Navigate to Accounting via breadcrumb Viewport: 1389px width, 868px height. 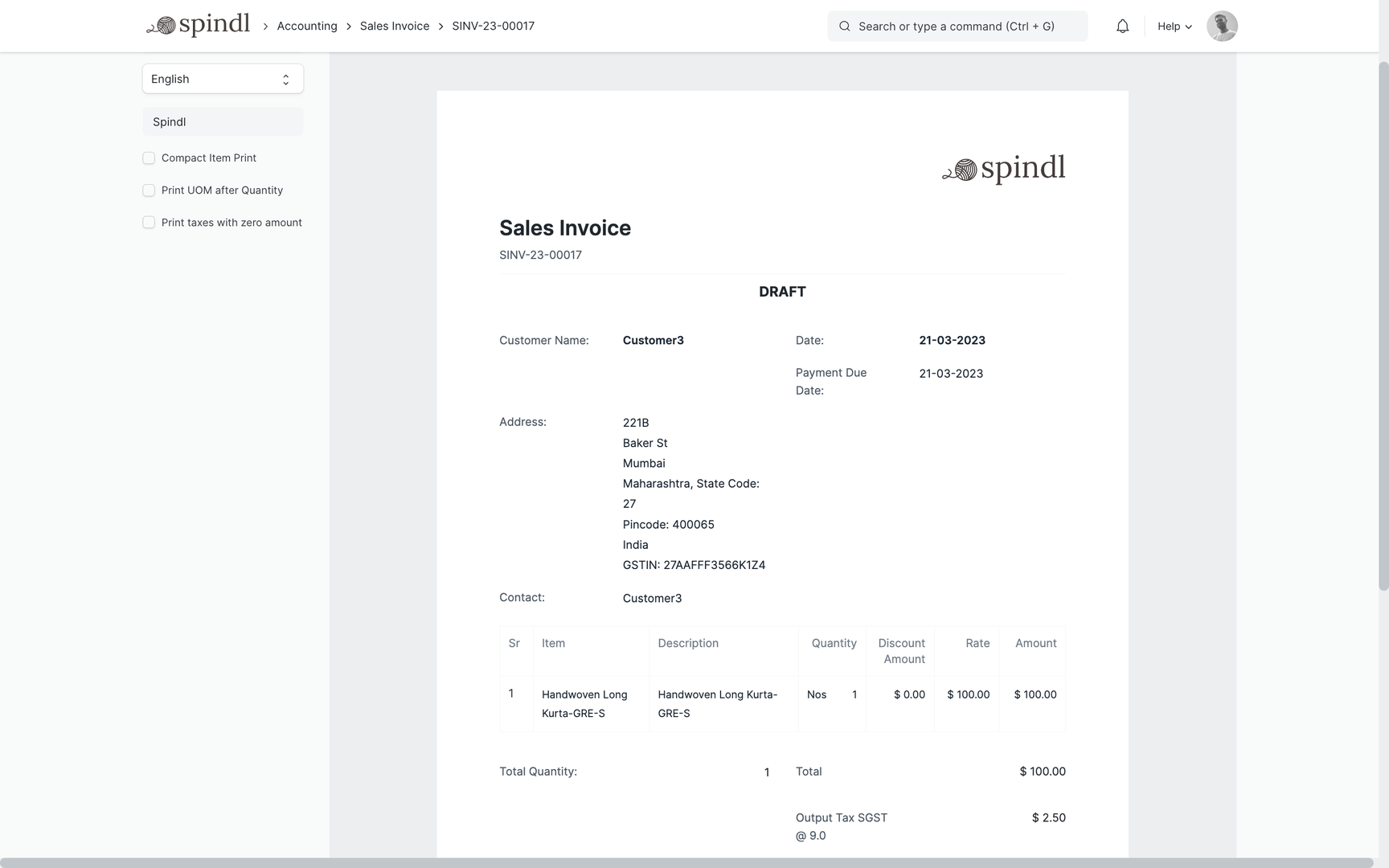click(306, 26)
